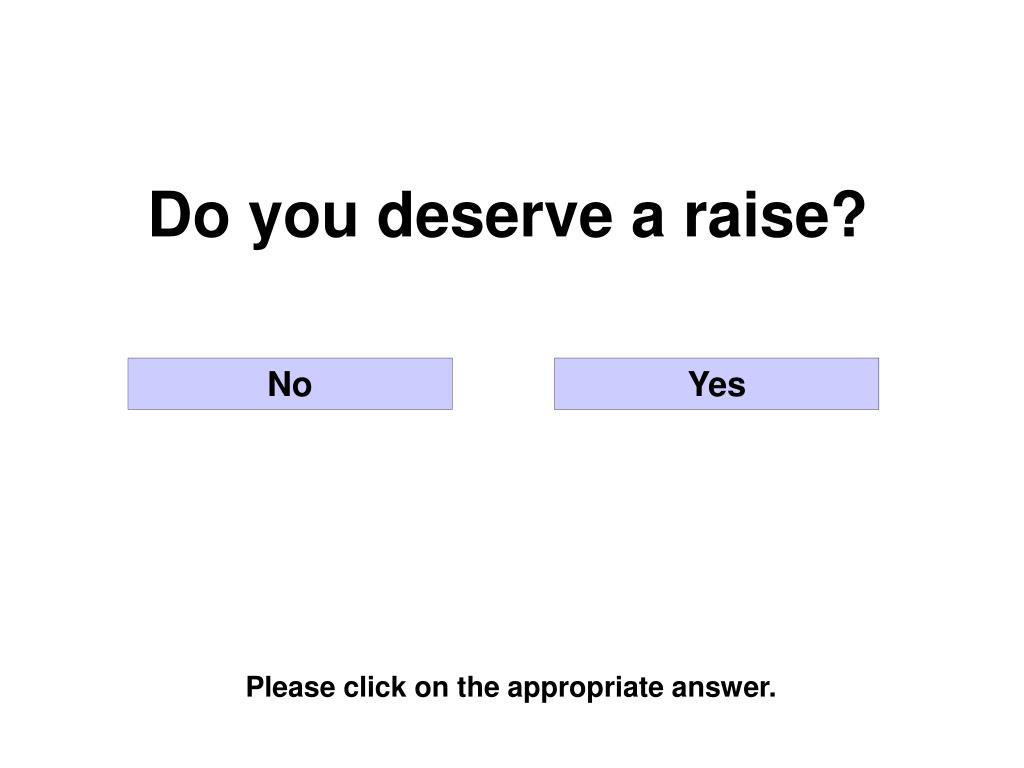Screen dimensions: 1024x768
Task: Click the word "answer." in the instruction
Action: coord(724,688)
